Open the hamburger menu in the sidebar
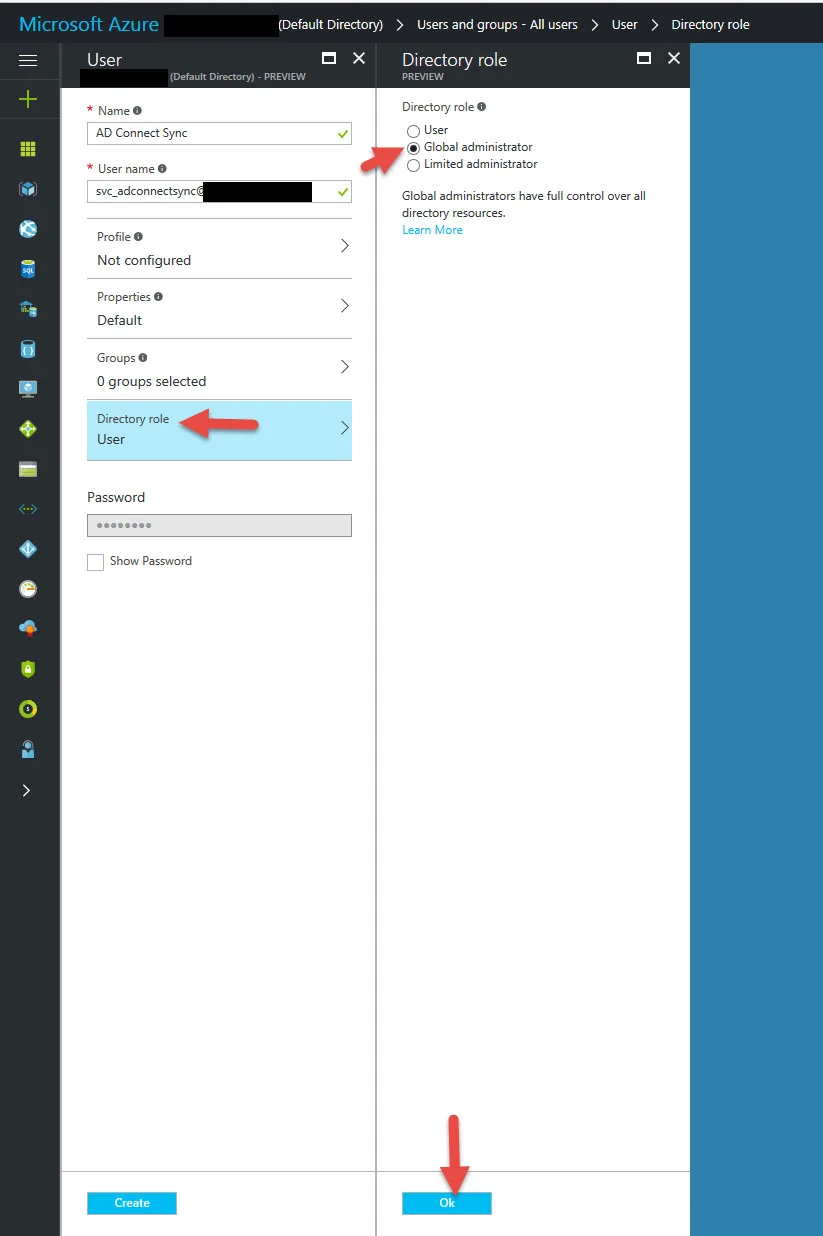Viewport: 823px width, 1236px height. (x=28, y=60)
